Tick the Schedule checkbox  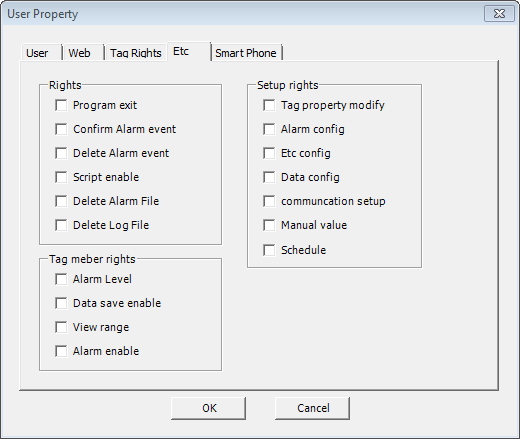coord(269,250)
